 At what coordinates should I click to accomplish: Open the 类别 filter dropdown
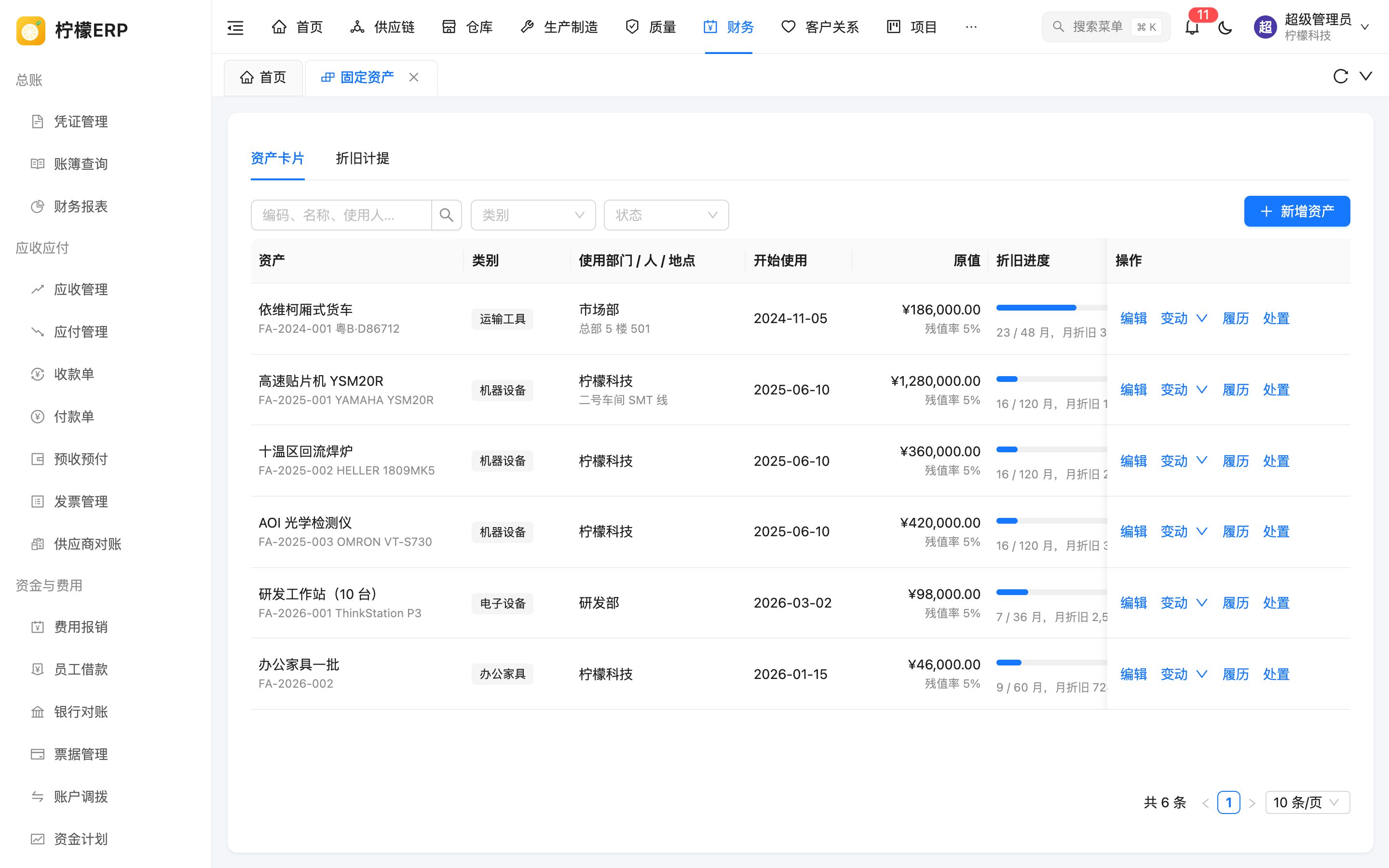(533, 215)
